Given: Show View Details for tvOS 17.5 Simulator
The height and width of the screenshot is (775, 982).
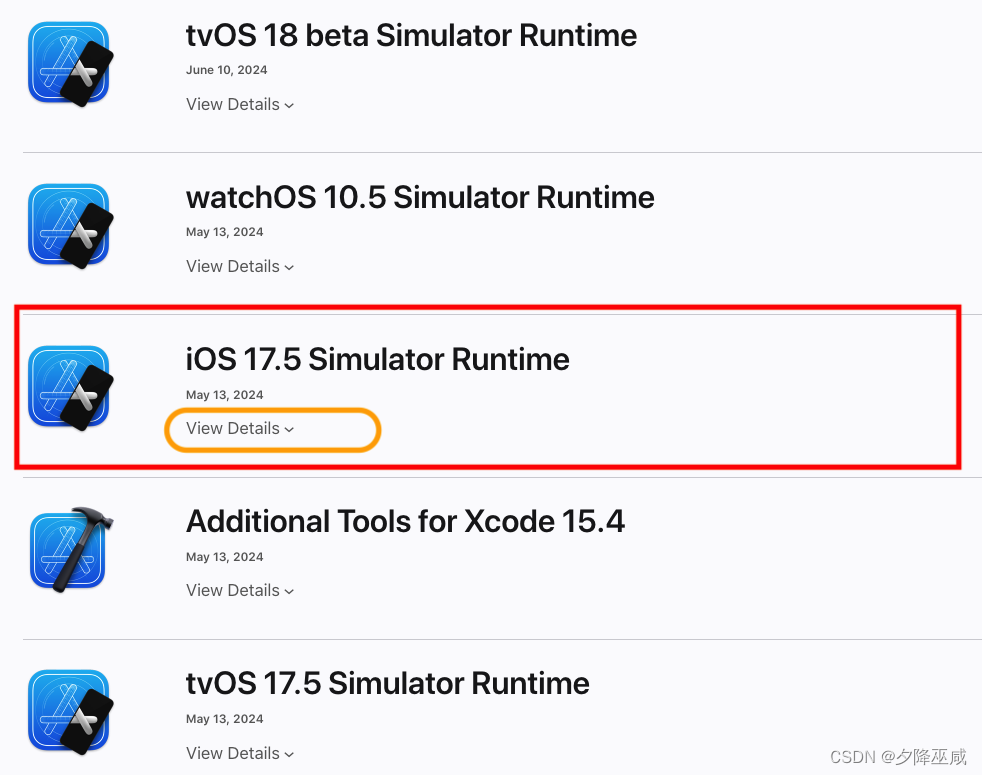Looking at the screenshot, I should coord(240,753).
